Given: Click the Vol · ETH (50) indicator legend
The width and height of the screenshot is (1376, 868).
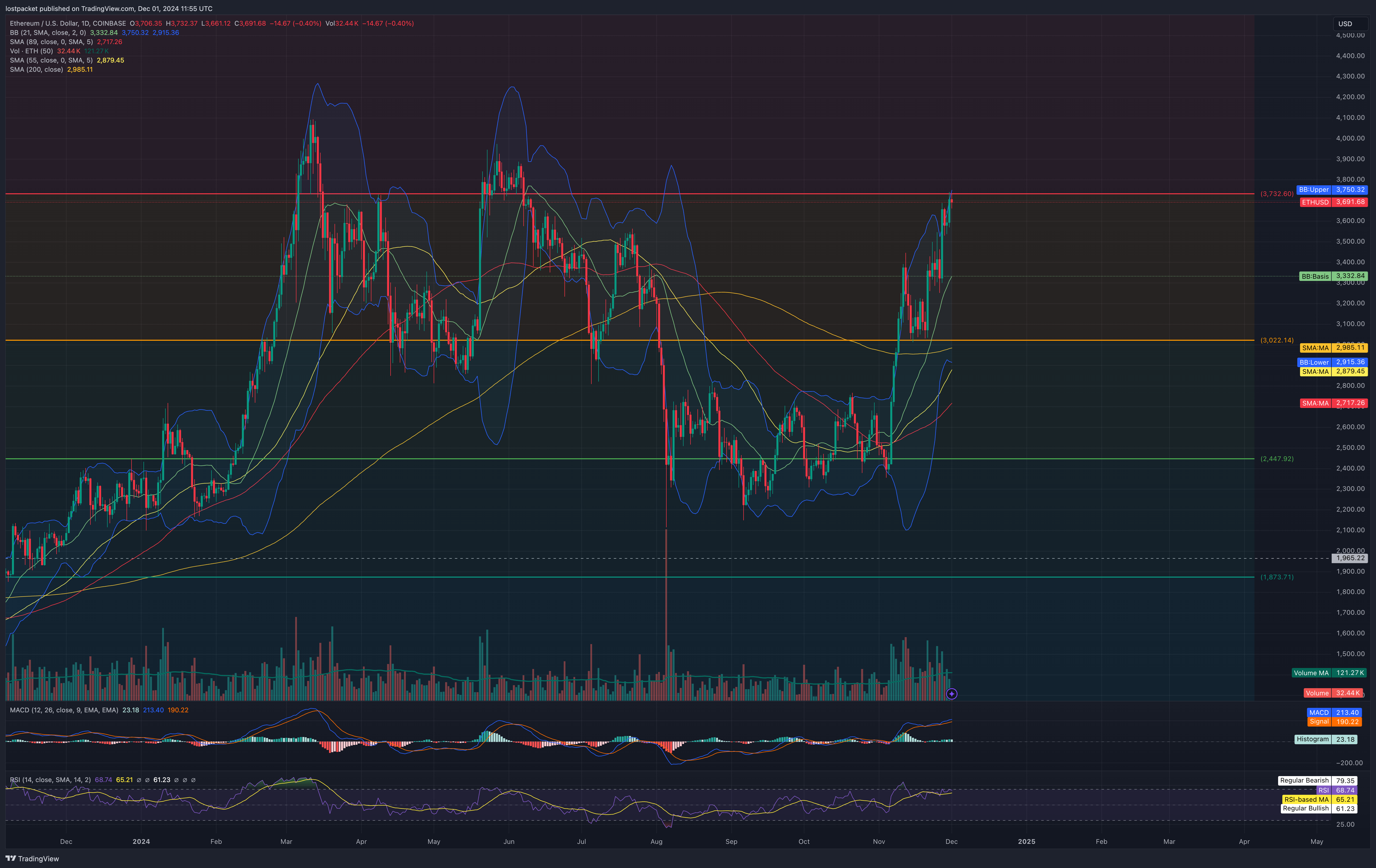Looking at the screenshot, I should coord(31,51).
